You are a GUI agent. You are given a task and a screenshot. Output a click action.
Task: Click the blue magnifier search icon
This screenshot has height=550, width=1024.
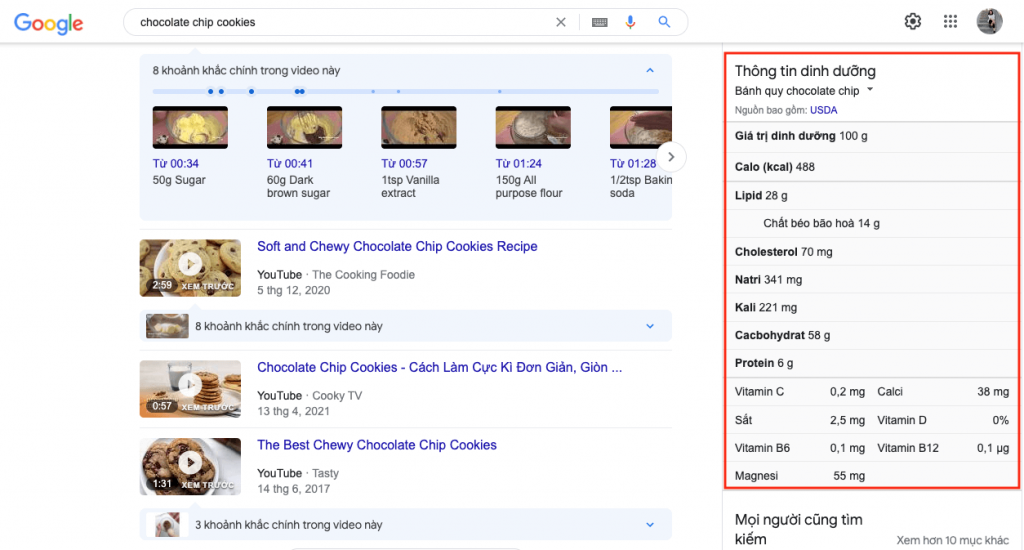[664, 22]
